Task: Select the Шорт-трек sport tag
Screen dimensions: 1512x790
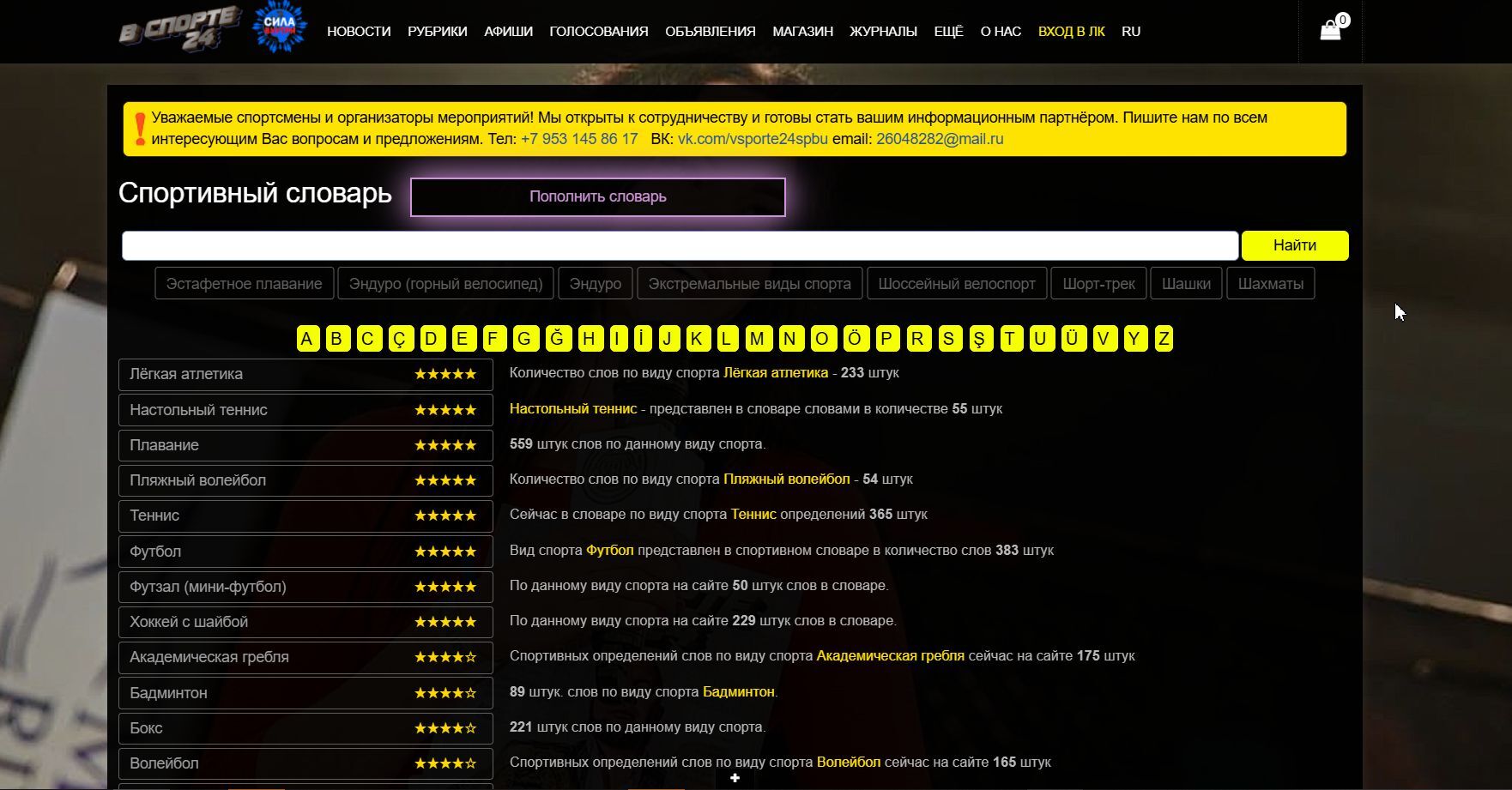Action: point(1098,284)
